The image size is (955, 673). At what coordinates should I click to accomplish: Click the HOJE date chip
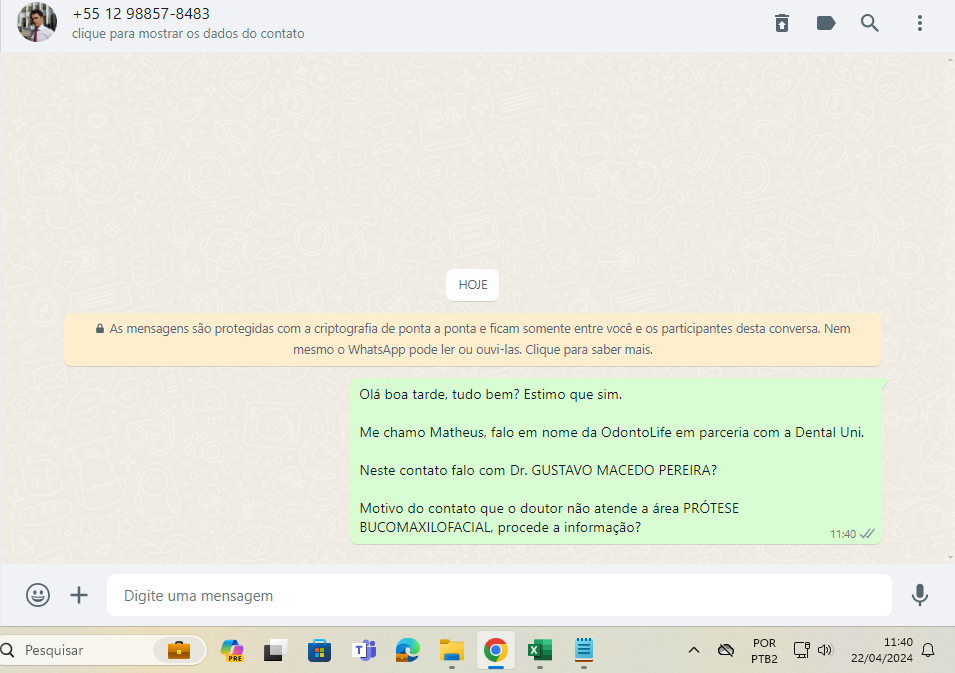click(x=473, y=284)
